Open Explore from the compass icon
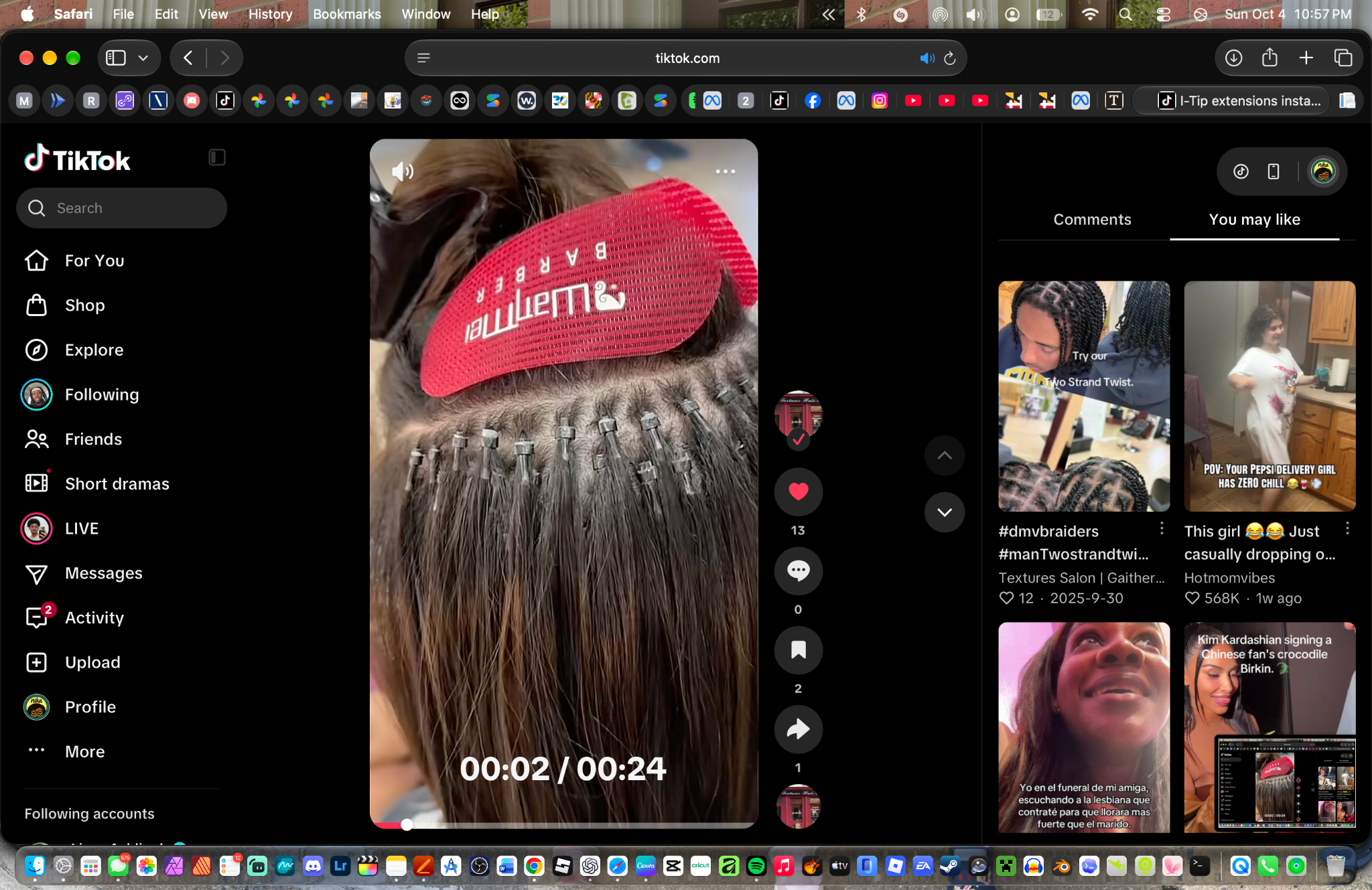1372x890 pixels. click(x=36, y=350)
